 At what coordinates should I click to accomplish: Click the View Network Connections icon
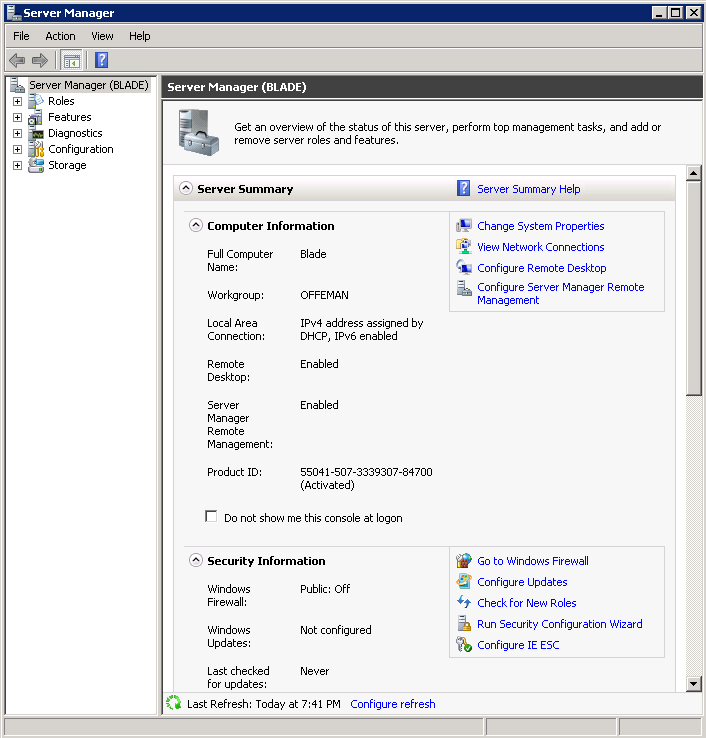click(464, 247)
